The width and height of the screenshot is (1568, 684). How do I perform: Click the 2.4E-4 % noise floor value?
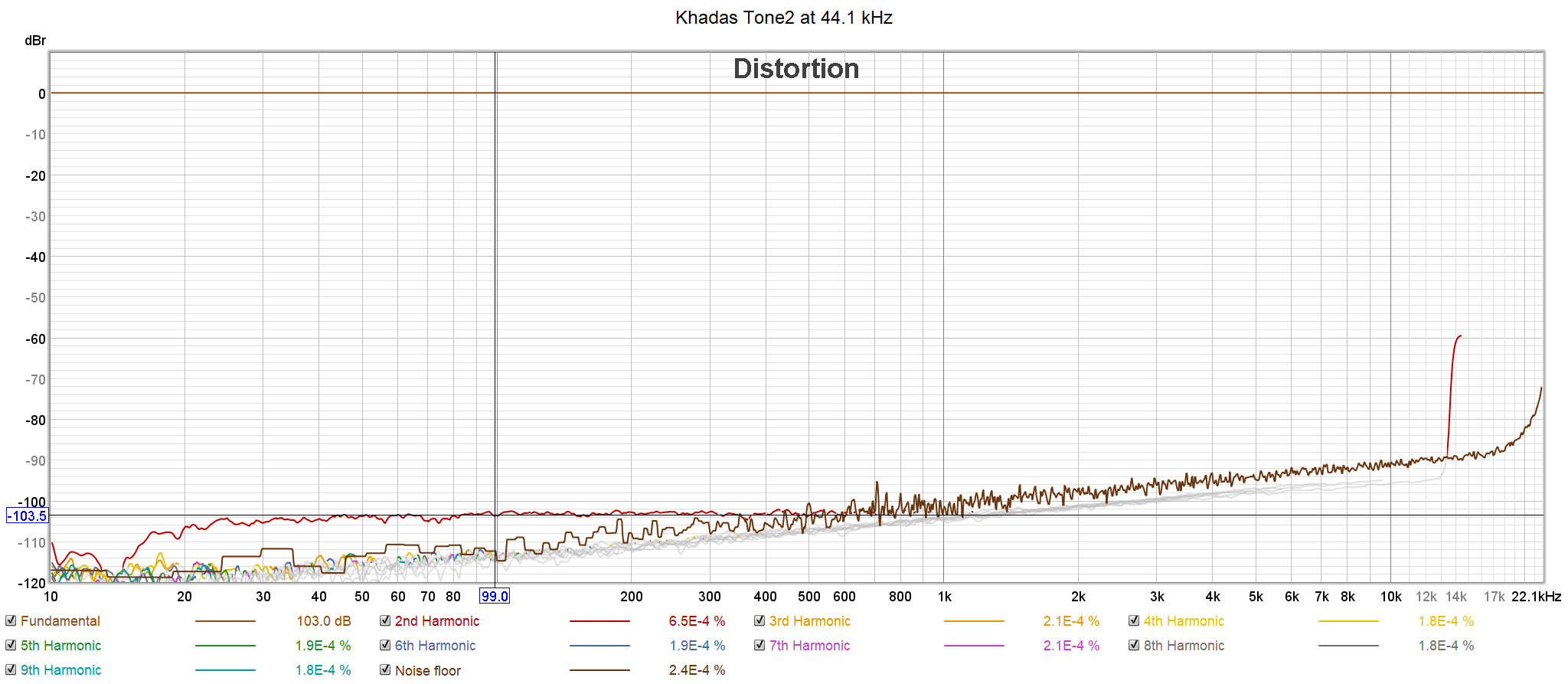tap(697, 670)
